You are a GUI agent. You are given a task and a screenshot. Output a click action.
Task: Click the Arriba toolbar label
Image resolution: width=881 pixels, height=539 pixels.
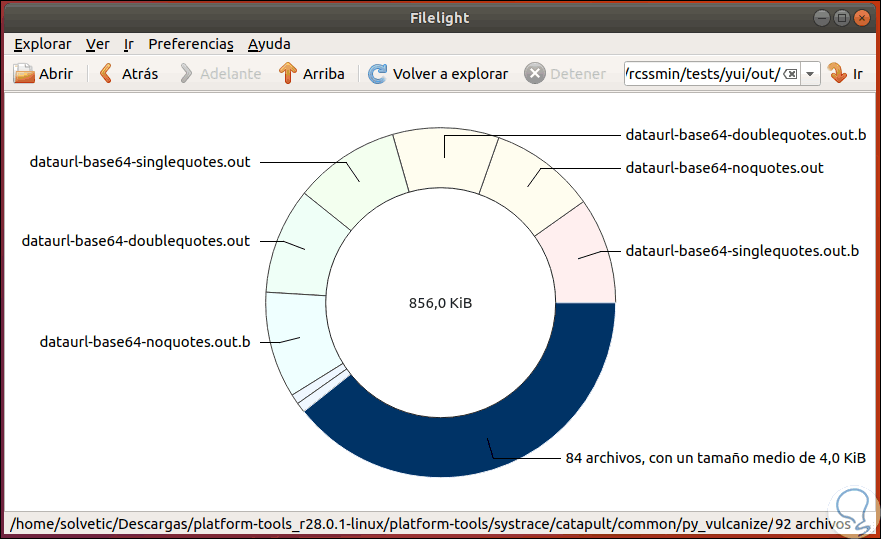(x=324, y=74)
